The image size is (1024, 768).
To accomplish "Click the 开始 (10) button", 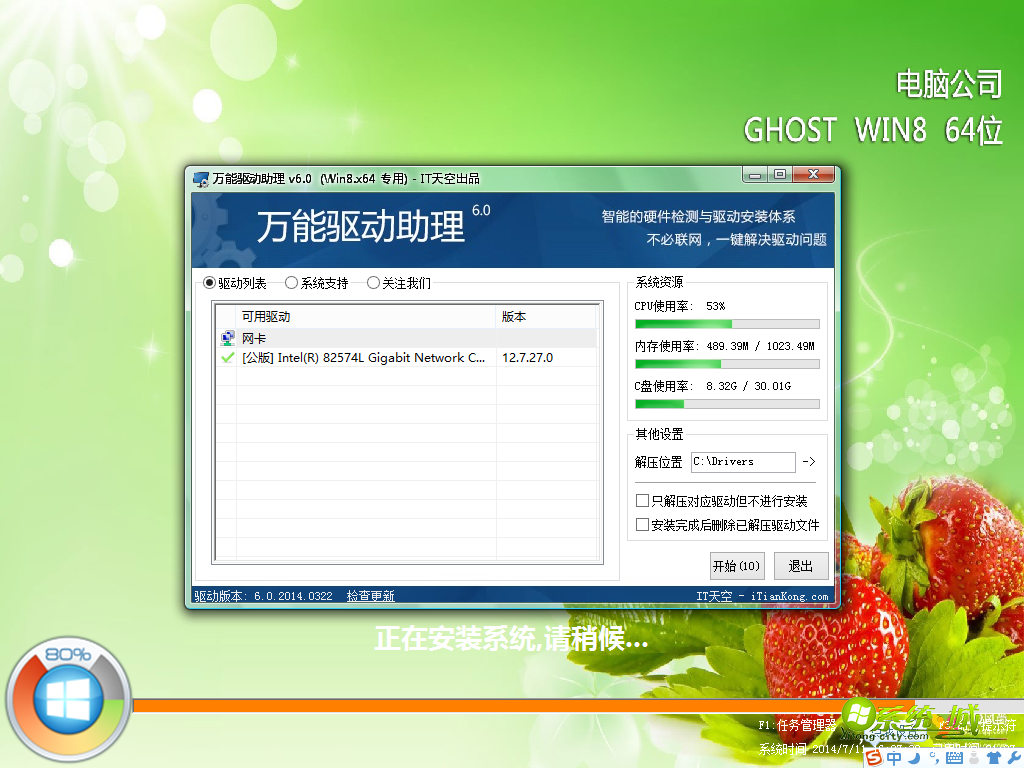I will coord(737,565).
